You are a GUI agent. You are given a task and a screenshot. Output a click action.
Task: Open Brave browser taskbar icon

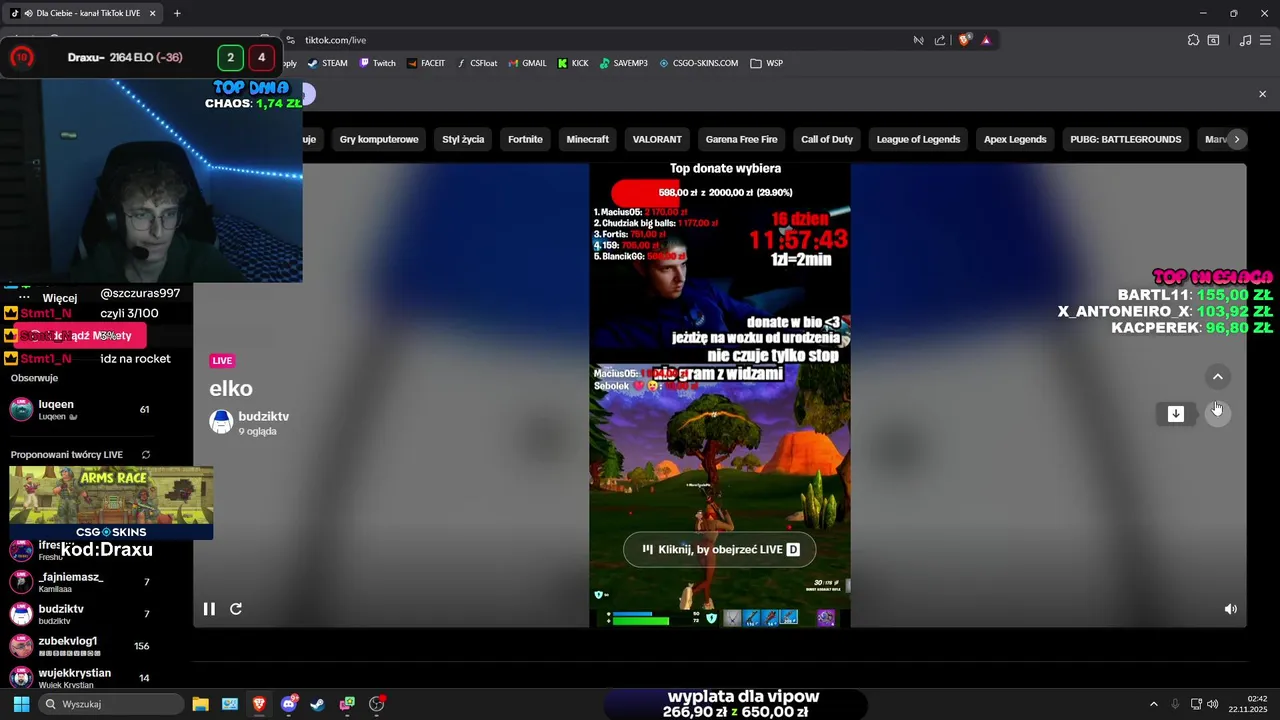pyautogui.click(x=259, y=704)
